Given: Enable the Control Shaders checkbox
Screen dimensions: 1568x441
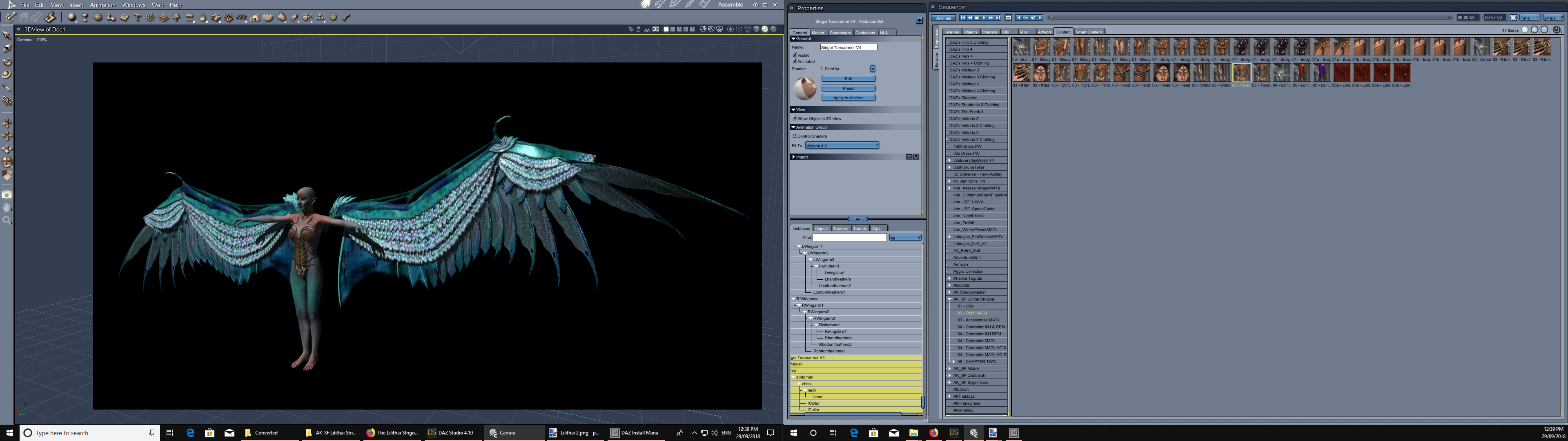Looking at the screenshot, I should point(794,136).
